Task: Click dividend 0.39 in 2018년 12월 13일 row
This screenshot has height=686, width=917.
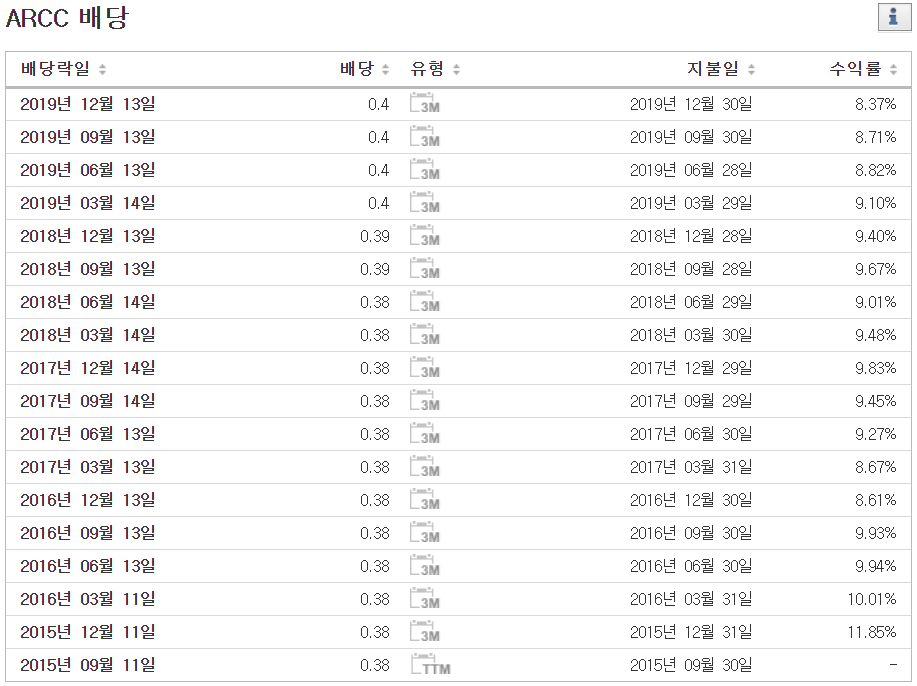Action: click(375, 236)
